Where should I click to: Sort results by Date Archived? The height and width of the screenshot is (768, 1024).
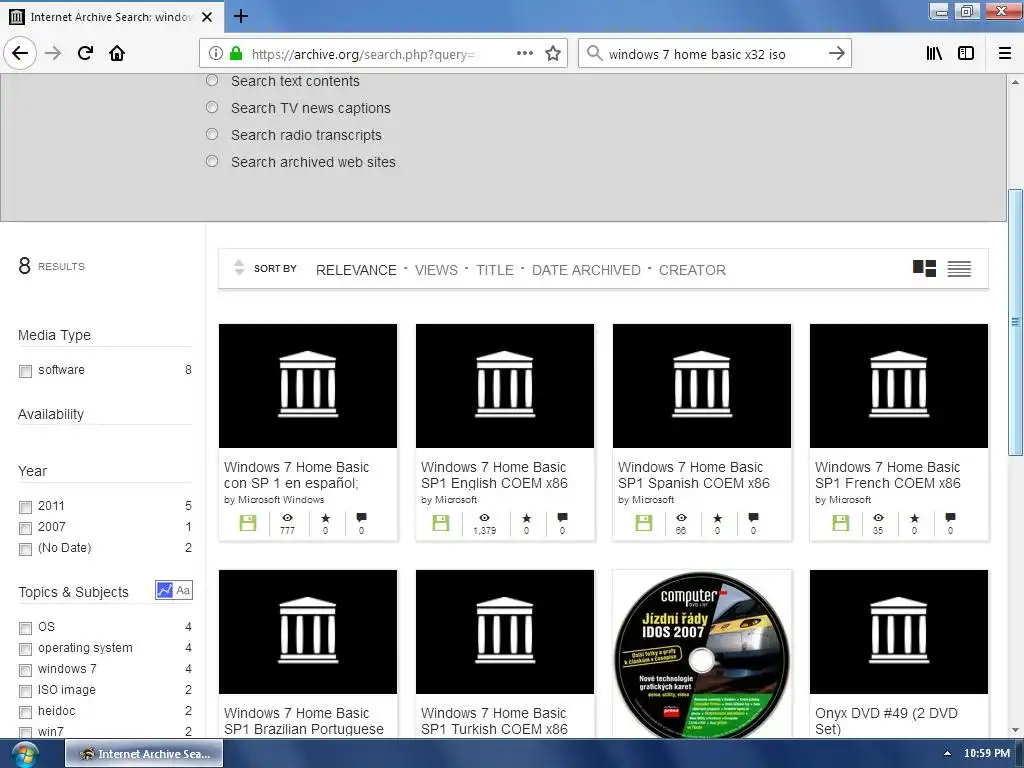(586, 270)
